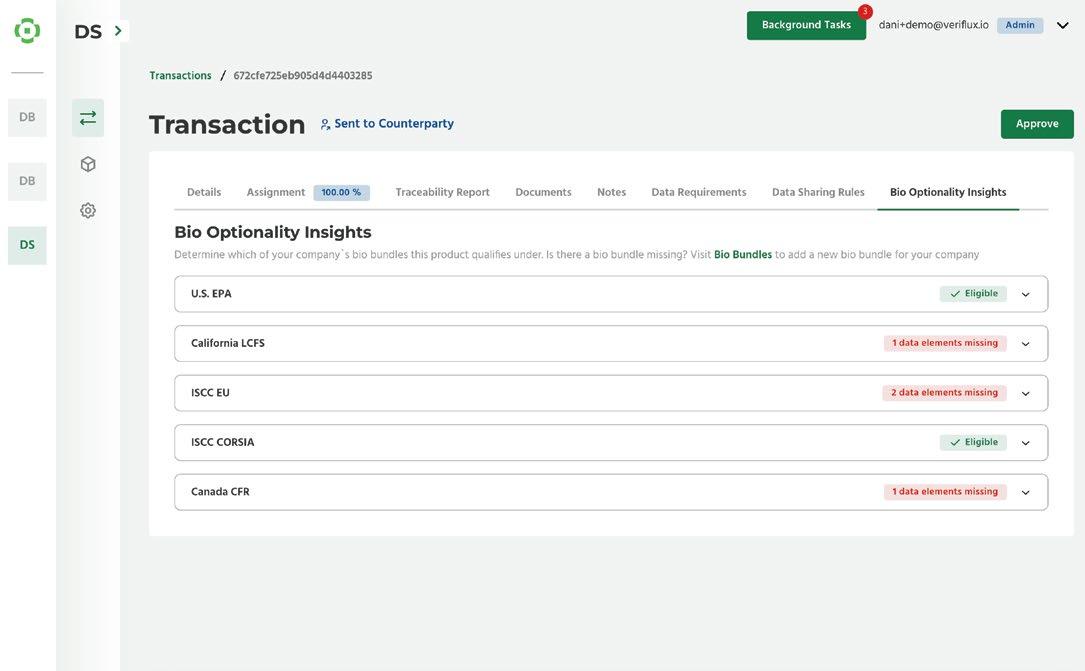
Task: Select the first DB workspace tile
Action: pyautogui.click(x=27, y=118)
